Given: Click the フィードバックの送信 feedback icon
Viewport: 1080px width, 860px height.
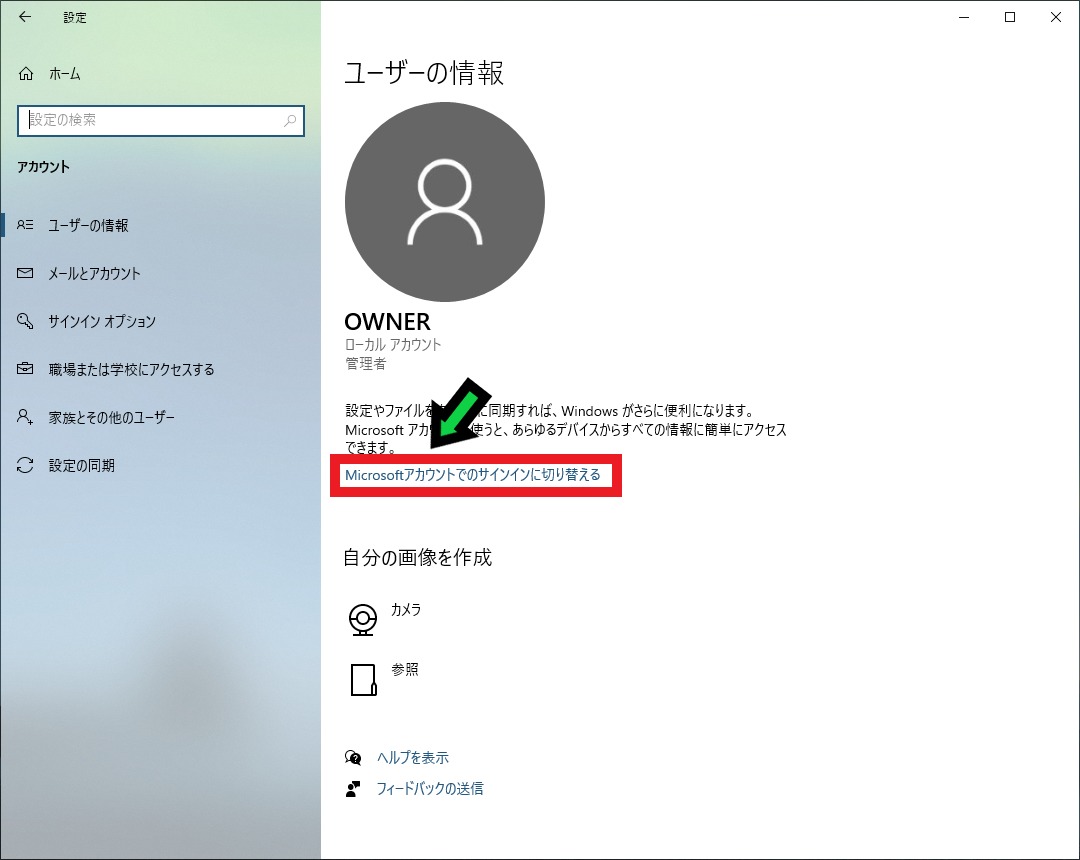Looking at the screenshot, I should (x=352, y=788).
